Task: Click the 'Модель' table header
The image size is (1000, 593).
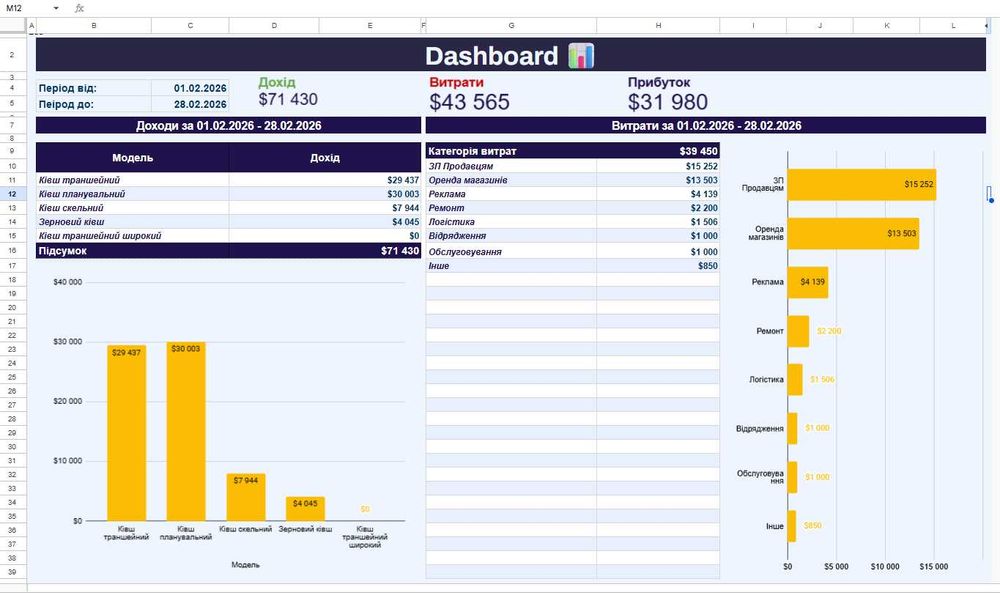Action: pyautogui.click(x=133, y=157)
